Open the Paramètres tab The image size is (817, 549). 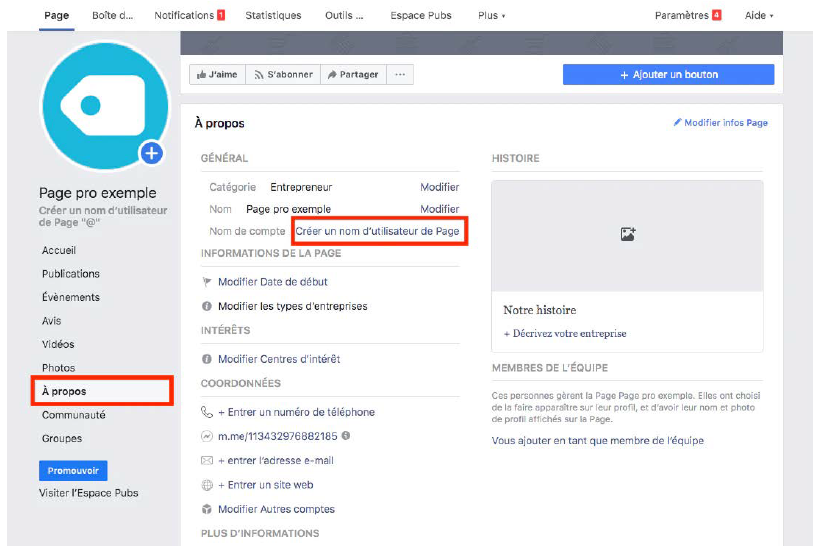point(688,16)
